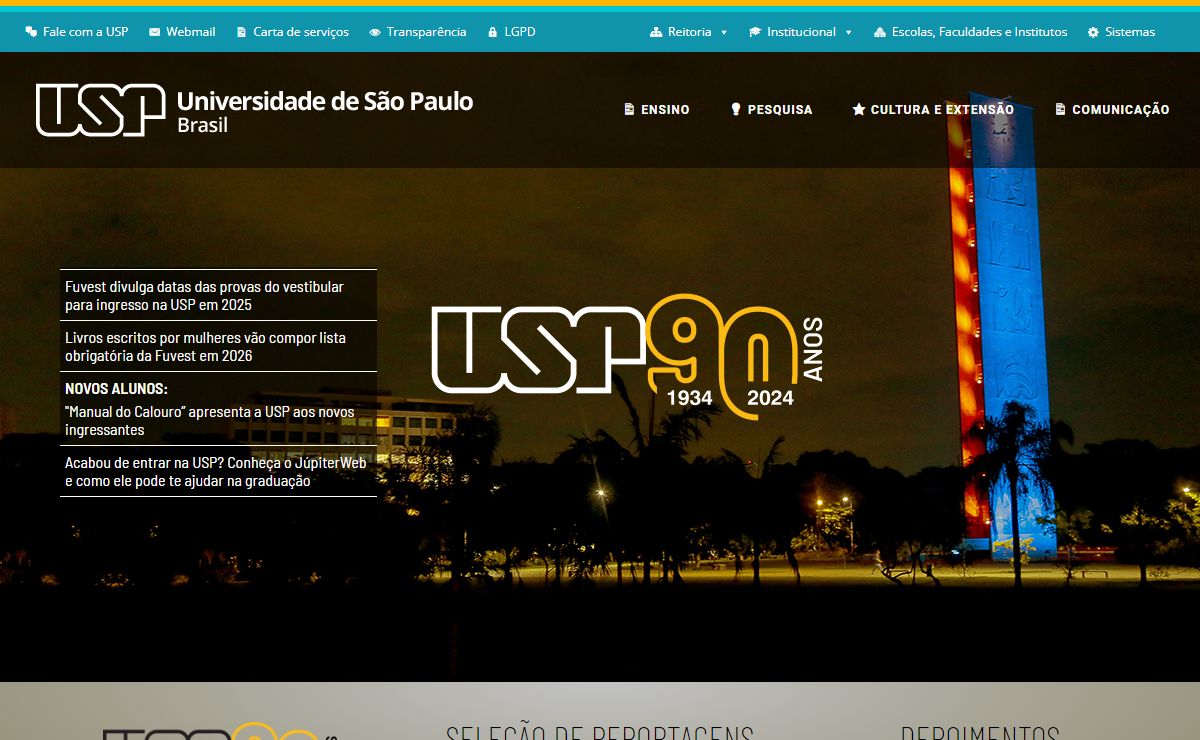Visit the Transparência link
The height and width of the screenshot is (740, 1200).
click(x=426, y=32)
